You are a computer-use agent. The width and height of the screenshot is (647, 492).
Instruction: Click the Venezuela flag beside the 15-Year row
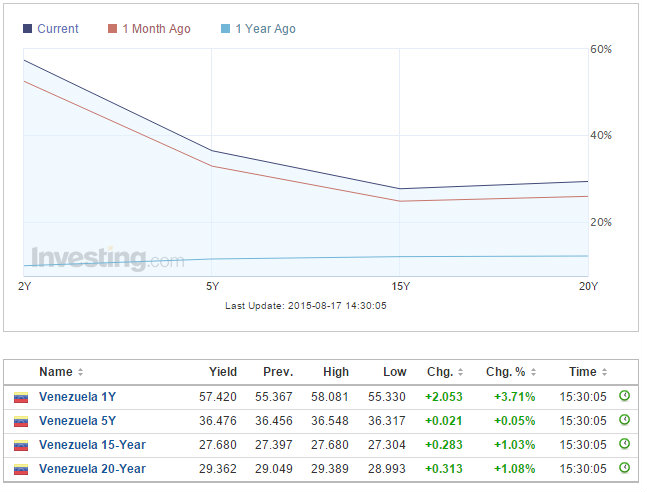tap(21, 445)
